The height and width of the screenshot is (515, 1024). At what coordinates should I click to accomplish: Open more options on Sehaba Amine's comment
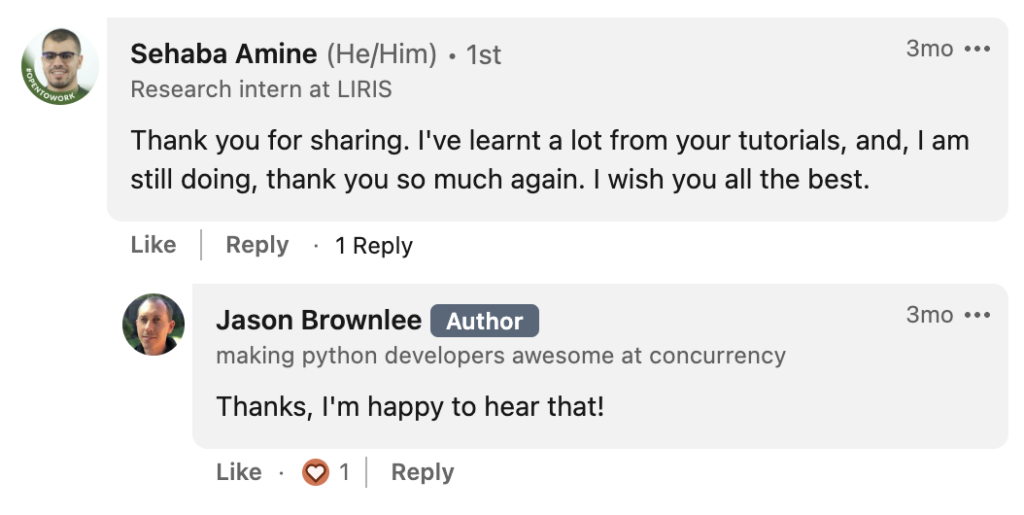[x=977, y=49]
